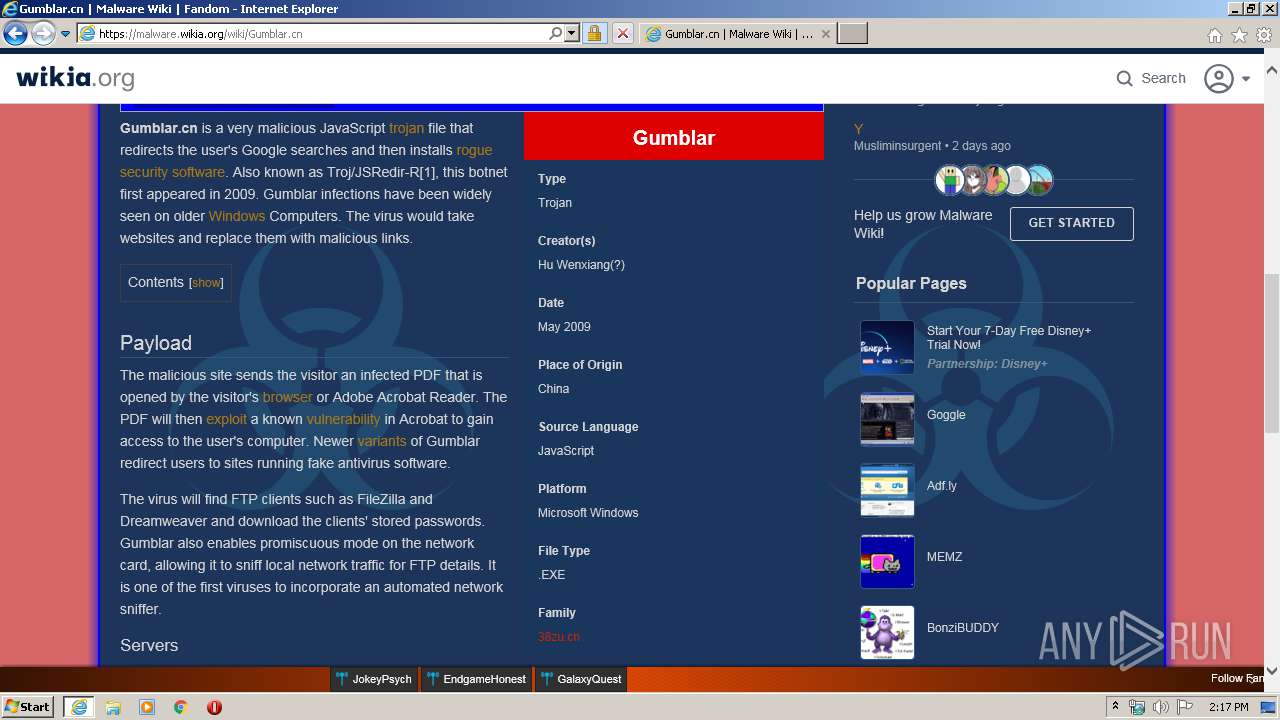1280x720 pixels.
Task: Open the media player taskbar icon
Action: (147, 707)
